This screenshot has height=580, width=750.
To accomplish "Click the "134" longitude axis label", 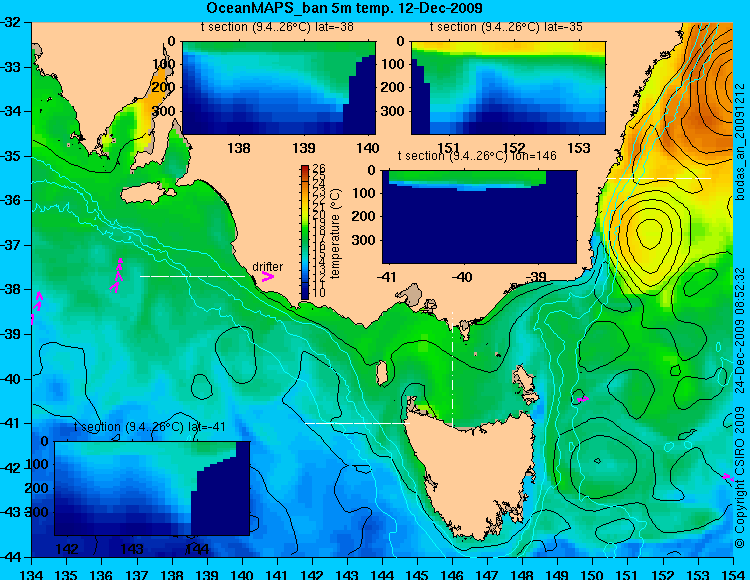I will coord(32,574).
